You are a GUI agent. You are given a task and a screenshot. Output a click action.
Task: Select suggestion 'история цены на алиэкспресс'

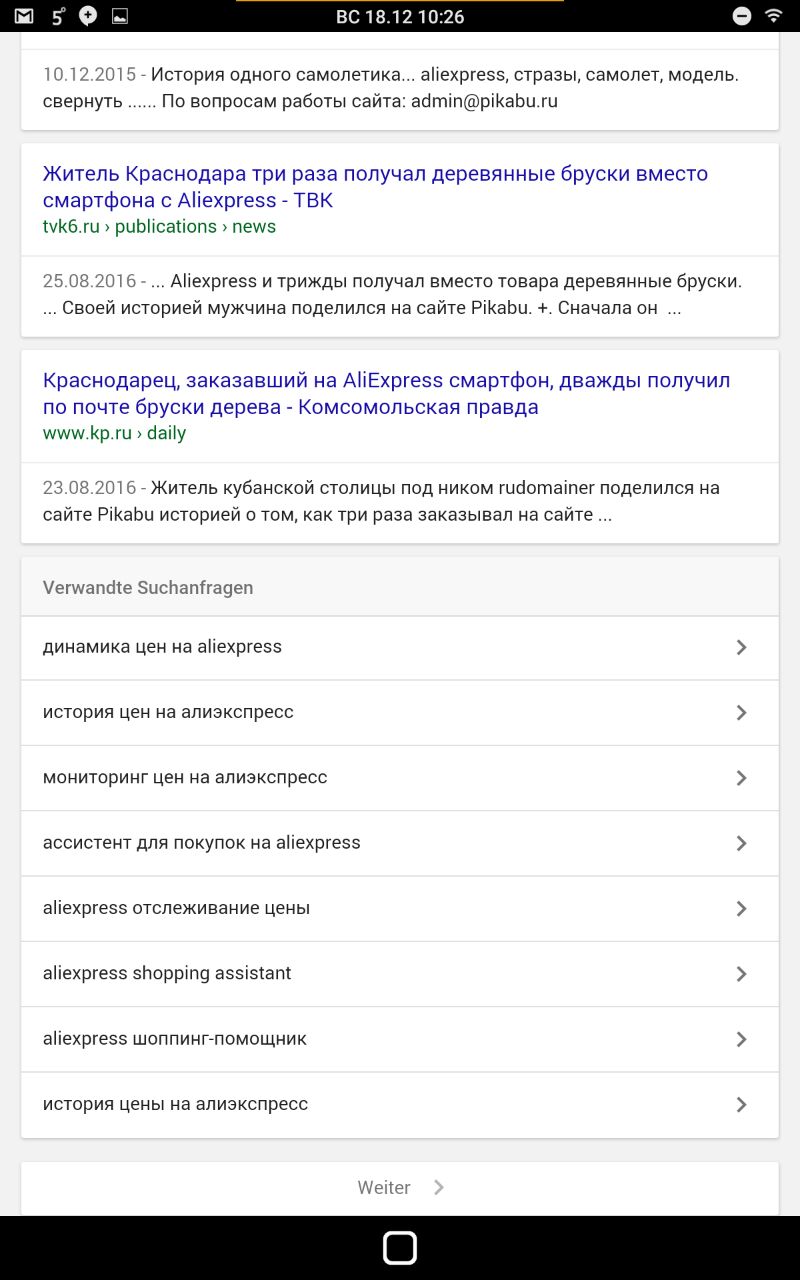pos(175,1104)
